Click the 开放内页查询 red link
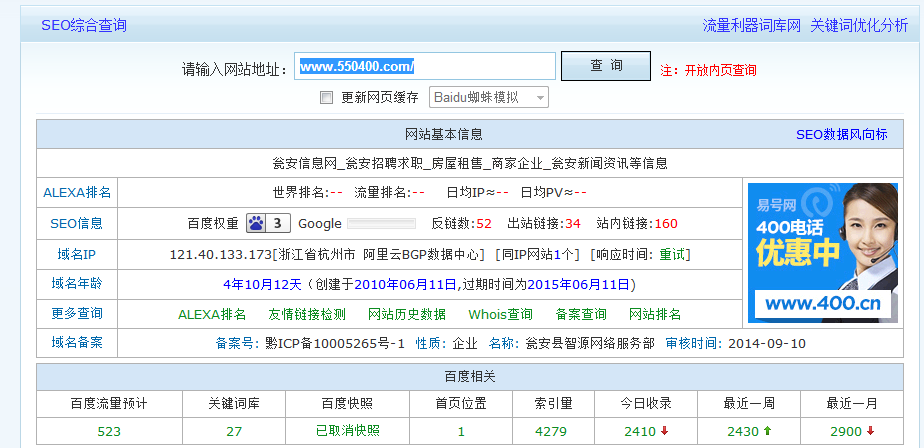This screenshot has width=924, height=448. [x=720, y=70]
